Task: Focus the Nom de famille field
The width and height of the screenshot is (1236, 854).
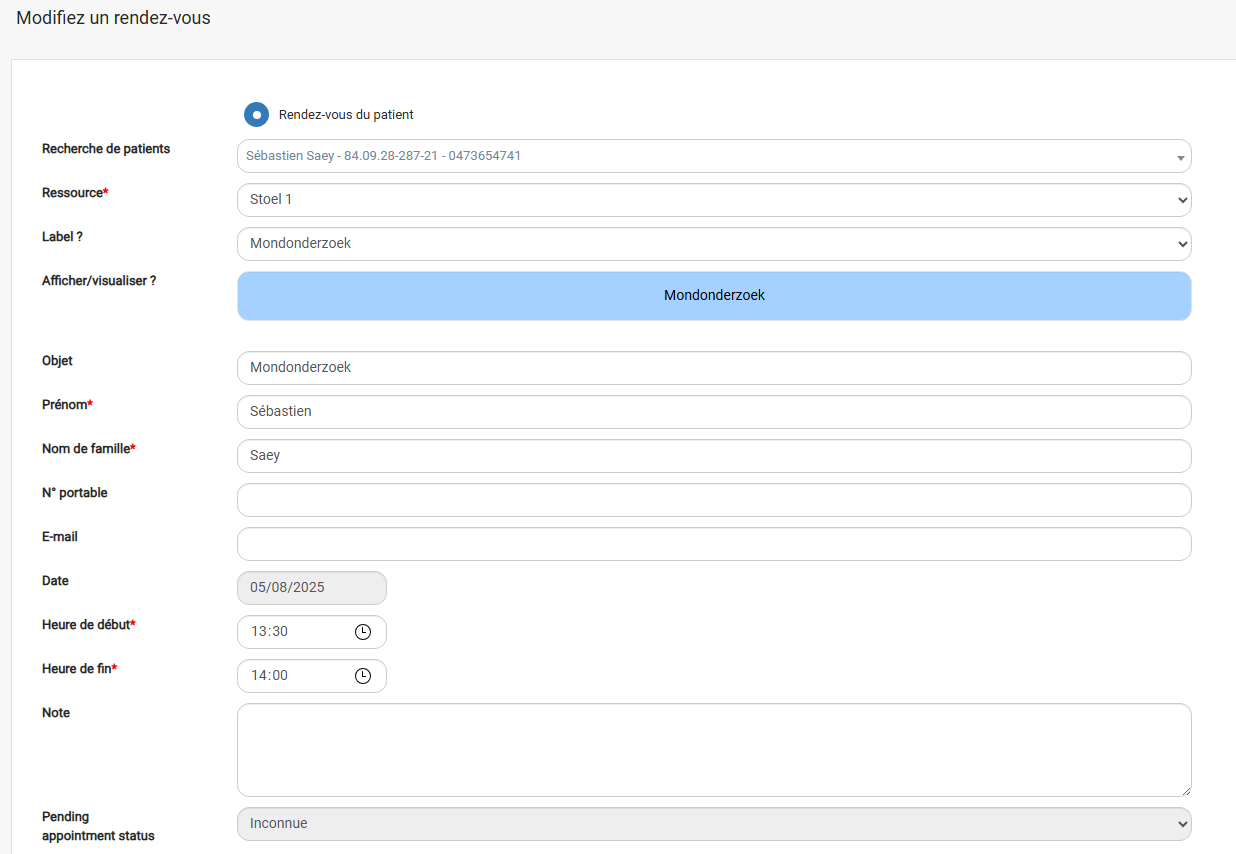Action: (713, 456)
